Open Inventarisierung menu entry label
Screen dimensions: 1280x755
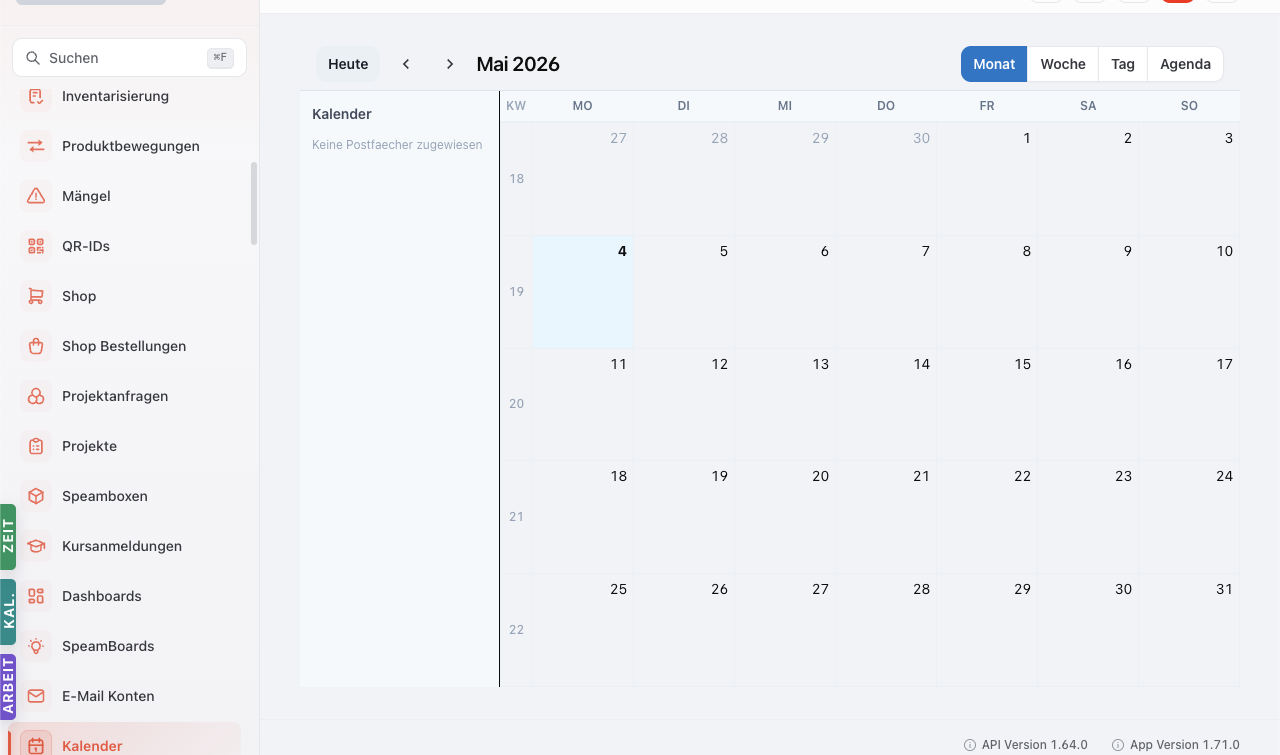(x=115, y=96)
